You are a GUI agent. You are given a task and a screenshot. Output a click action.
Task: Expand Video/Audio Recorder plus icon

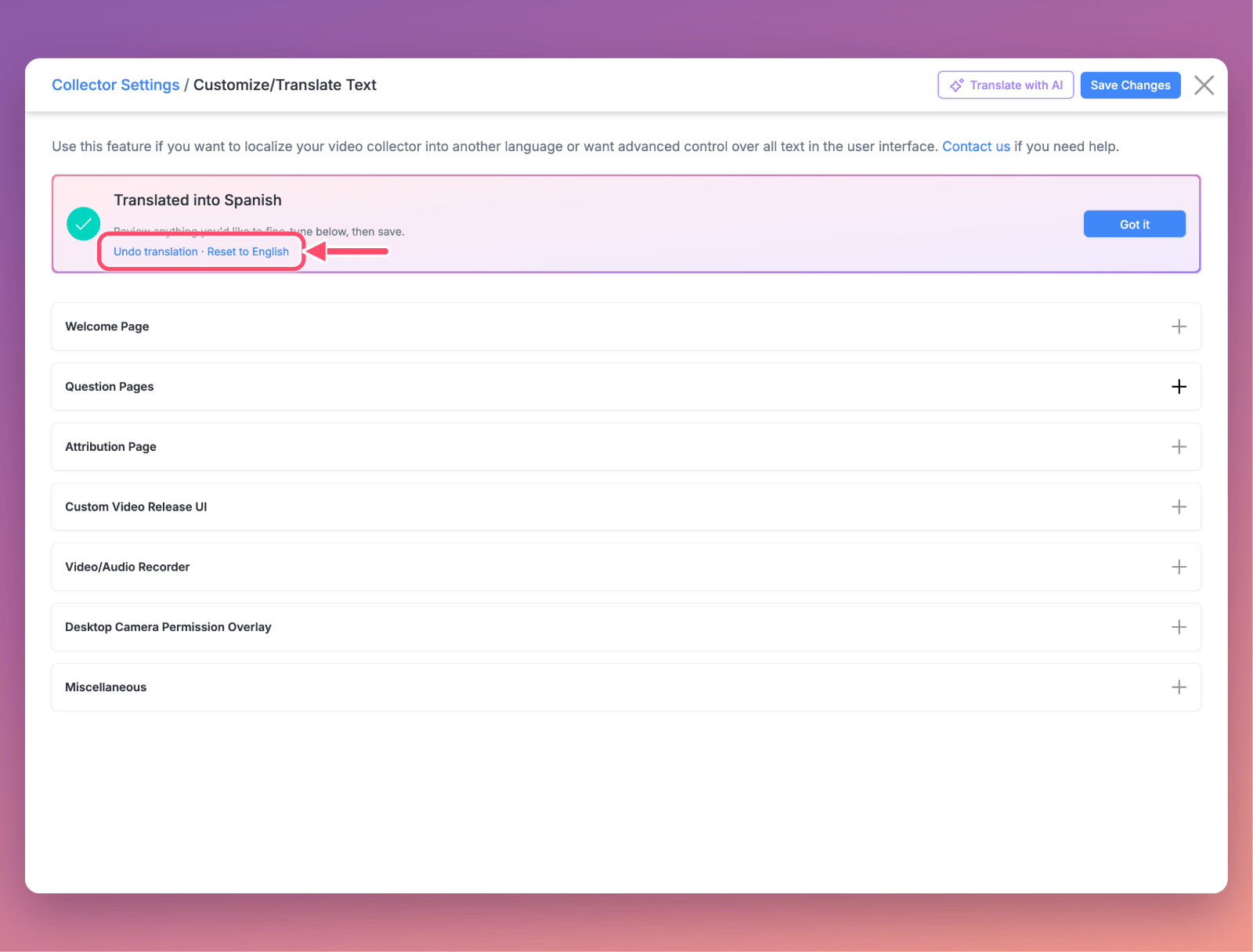coord(1179,567)
